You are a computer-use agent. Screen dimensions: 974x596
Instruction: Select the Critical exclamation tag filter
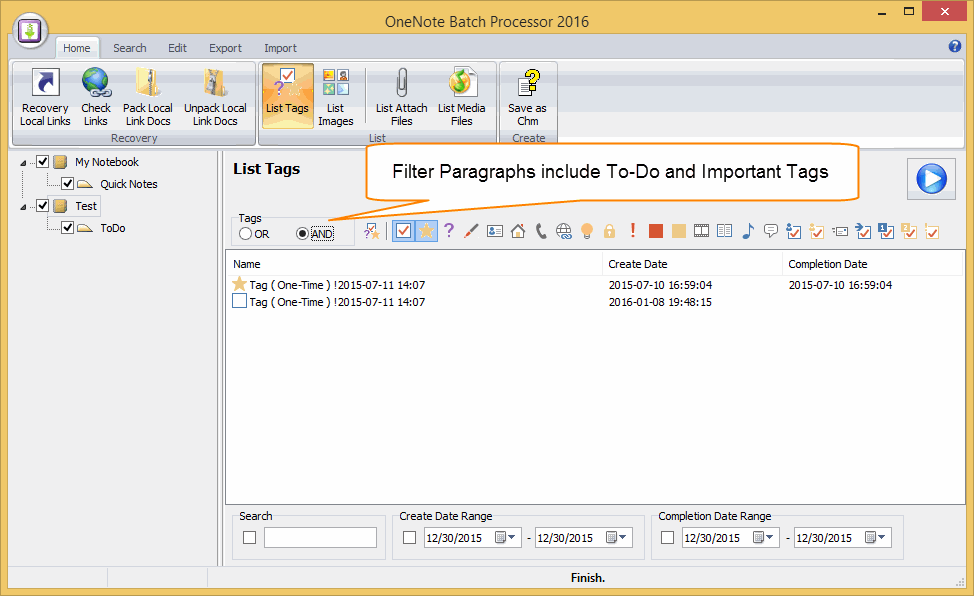click(632, 231)
